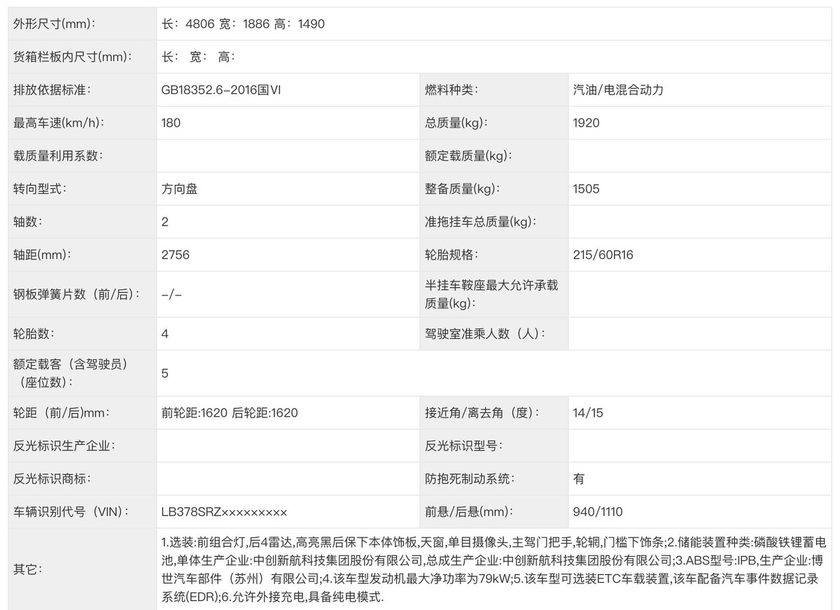Click the 轴距(mm) label

tap(42, 255)
